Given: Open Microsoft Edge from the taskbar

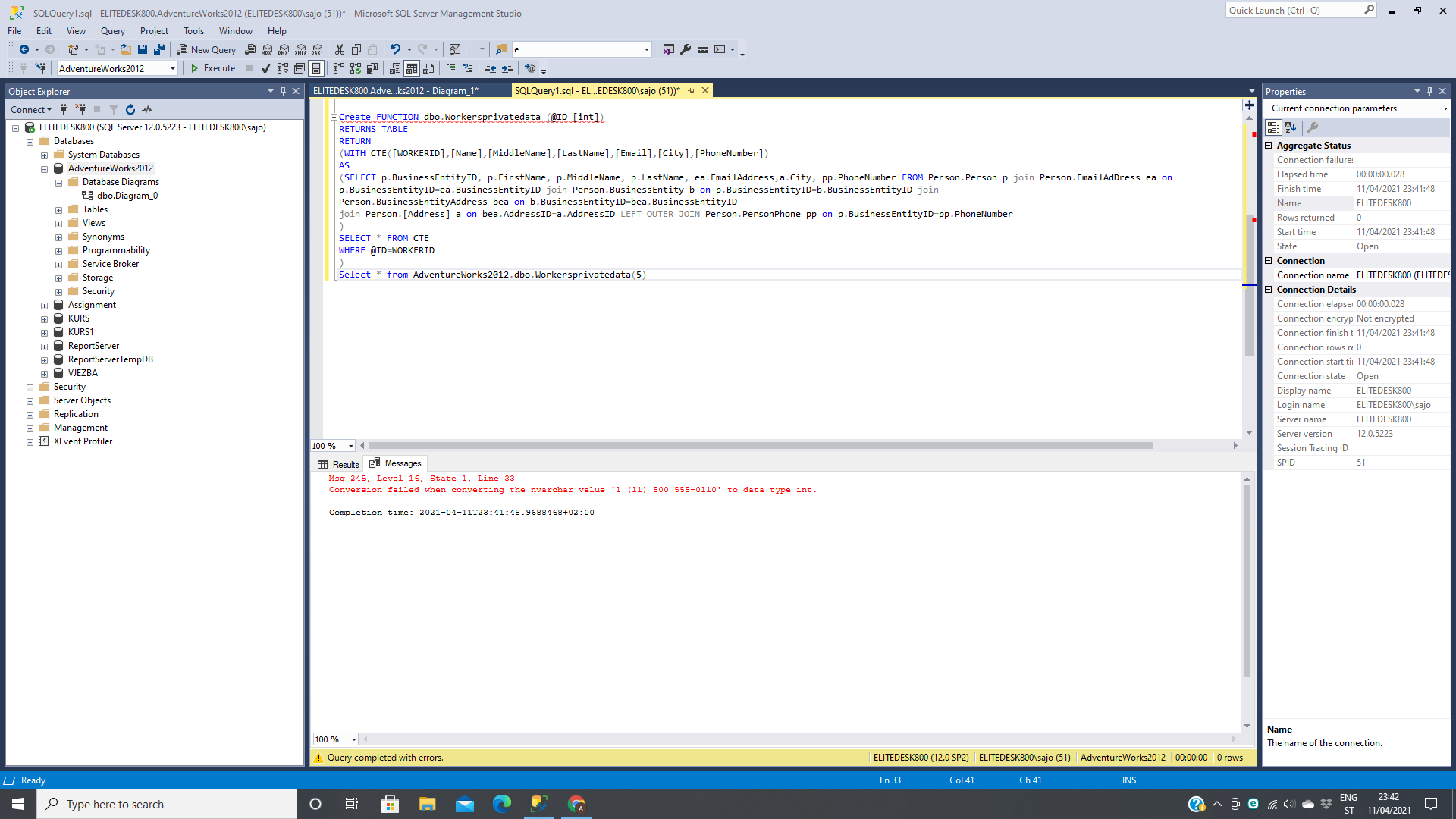Looking at the screenshot, I should tap(502, 804).
